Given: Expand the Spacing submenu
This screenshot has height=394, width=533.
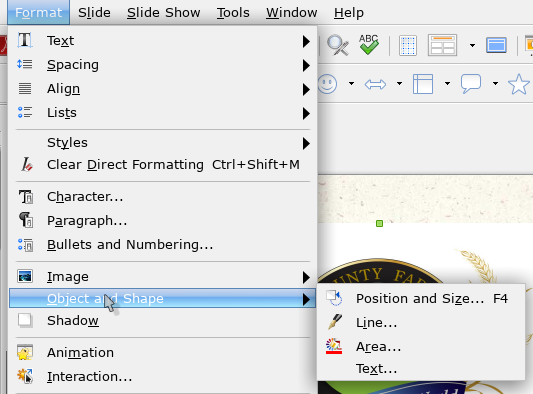Looking at the screenshot, I should point(163,65).
